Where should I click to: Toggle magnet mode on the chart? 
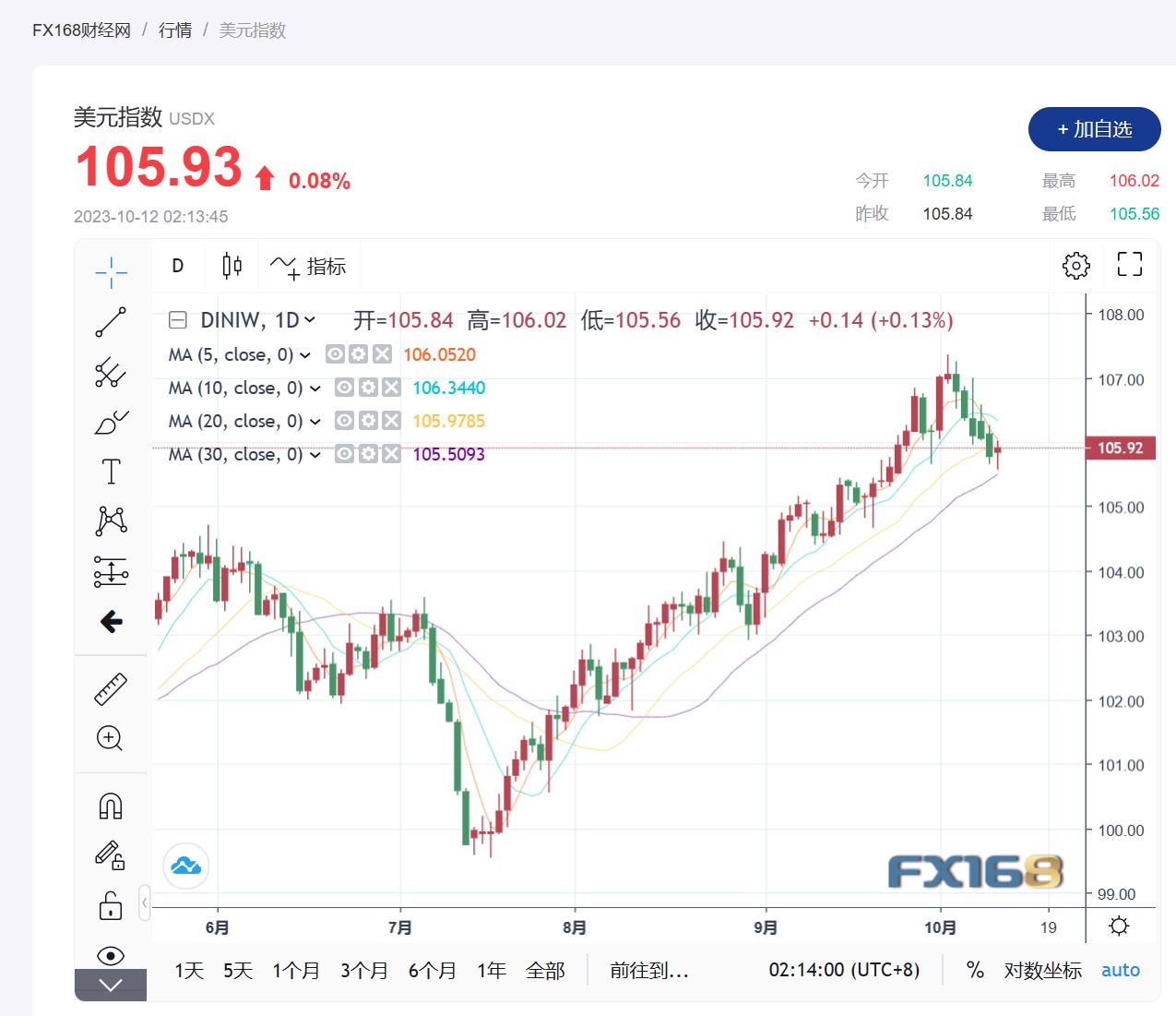pos(111,807)
